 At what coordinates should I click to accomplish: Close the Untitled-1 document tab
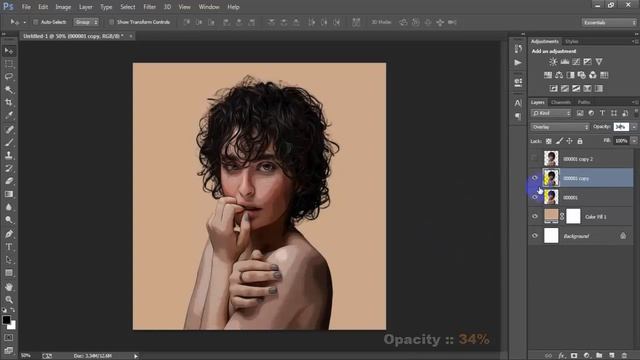(x=131, y=36)
